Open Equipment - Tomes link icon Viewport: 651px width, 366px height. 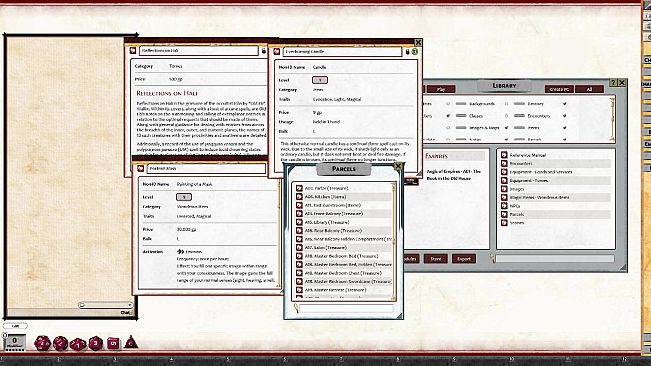click(x=504, y=181)
